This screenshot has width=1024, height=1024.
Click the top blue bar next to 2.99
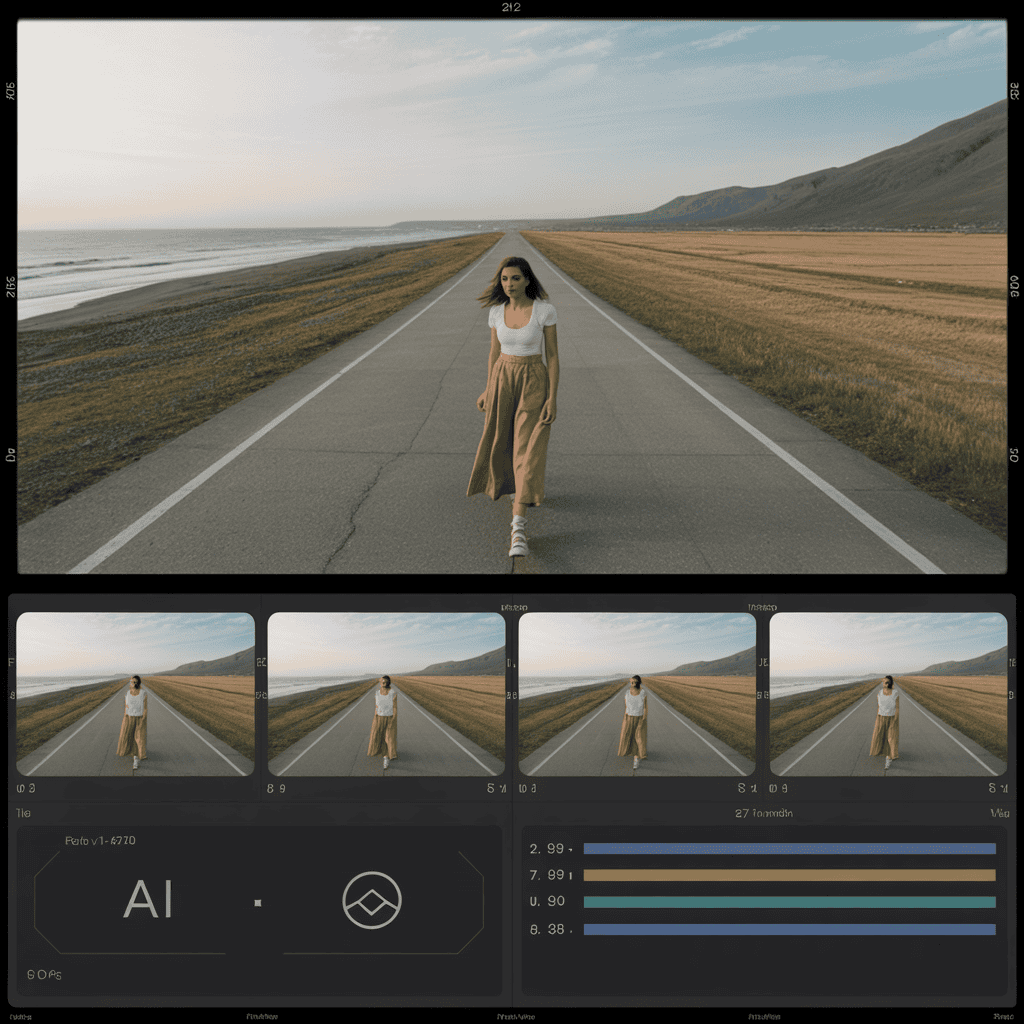pyautogui.click(x=789, y=849)
